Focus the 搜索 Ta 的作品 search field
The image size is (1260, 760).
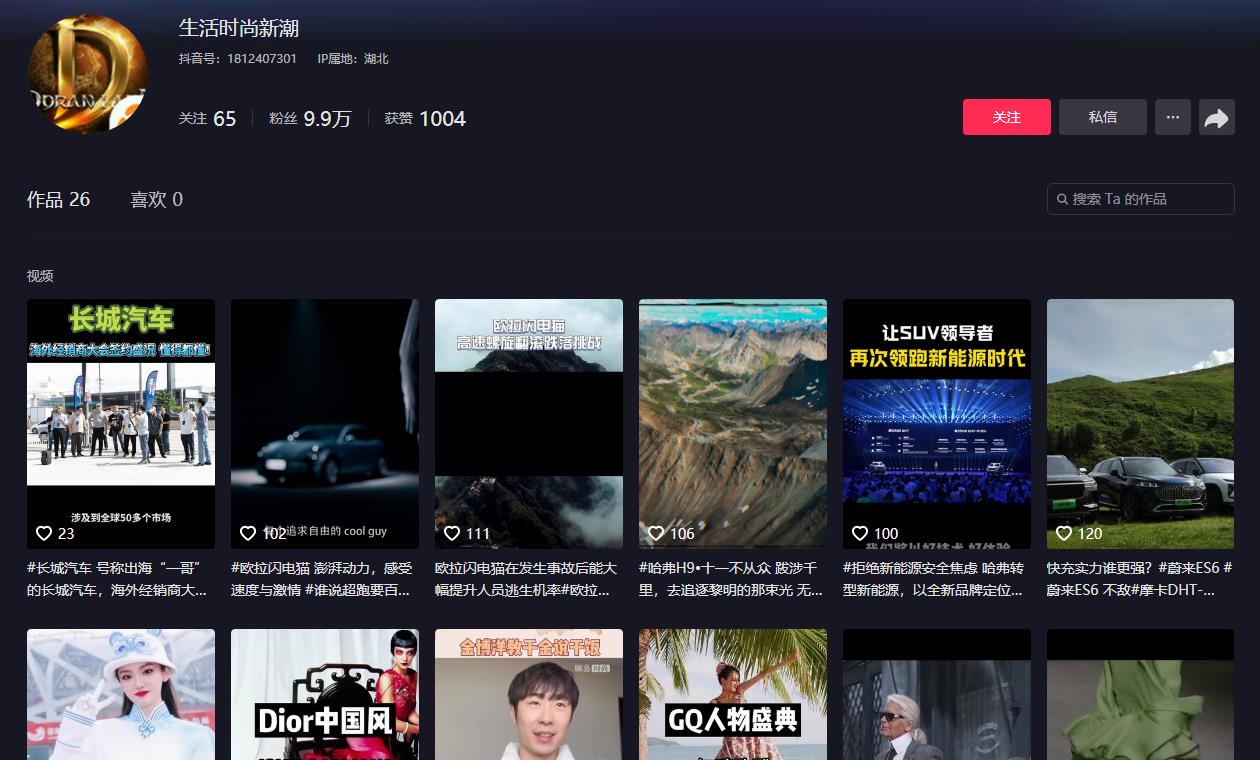[x=1141, y=199]
